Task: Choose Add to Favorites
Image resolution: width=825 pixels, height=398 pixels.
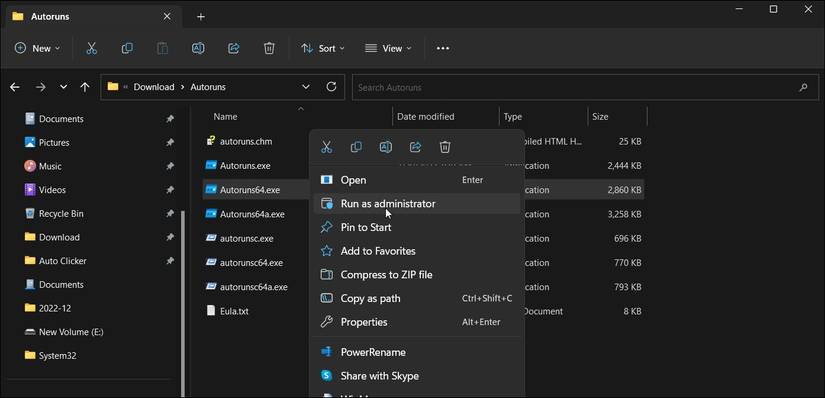Action: [416, 251]
